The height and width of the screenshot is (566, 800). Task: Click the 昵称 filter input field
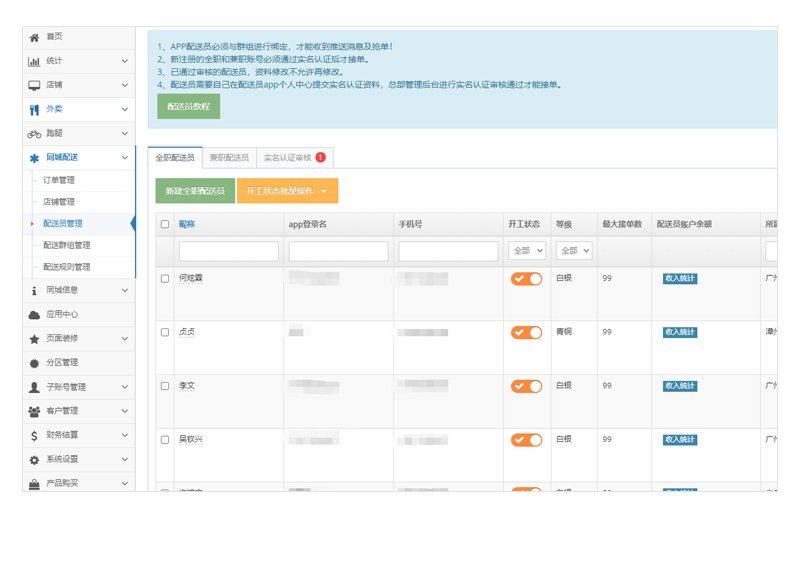[229, 251]
